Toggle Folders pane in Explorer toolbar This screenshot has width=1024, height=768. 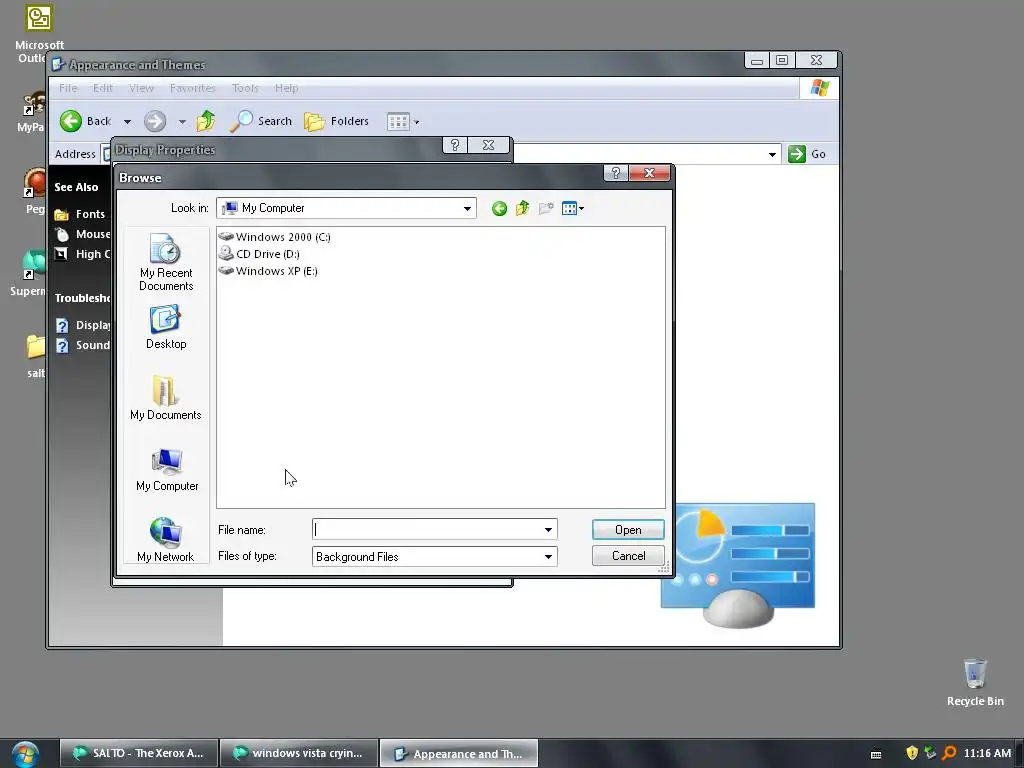pos(337,121)
